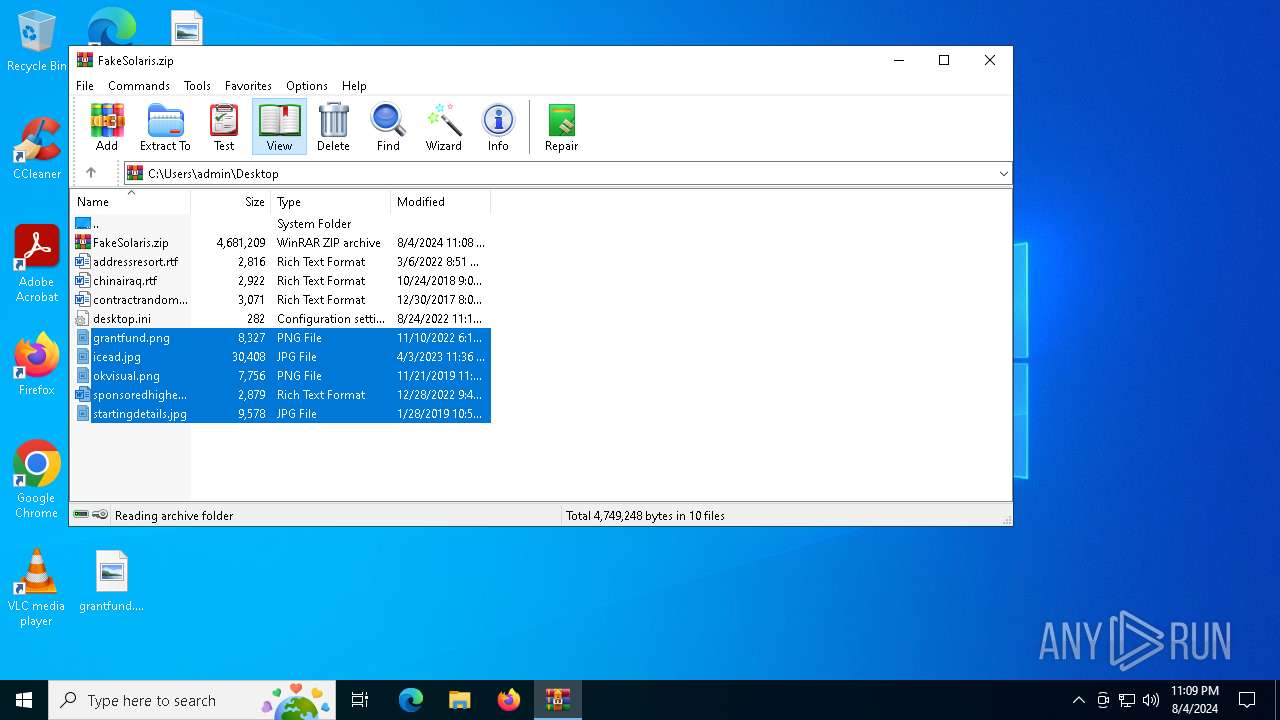This screenshot has height=720, width=1280.
Task: Open Adobe Acrobat desktop shortcut
Action: coord(37,263)
